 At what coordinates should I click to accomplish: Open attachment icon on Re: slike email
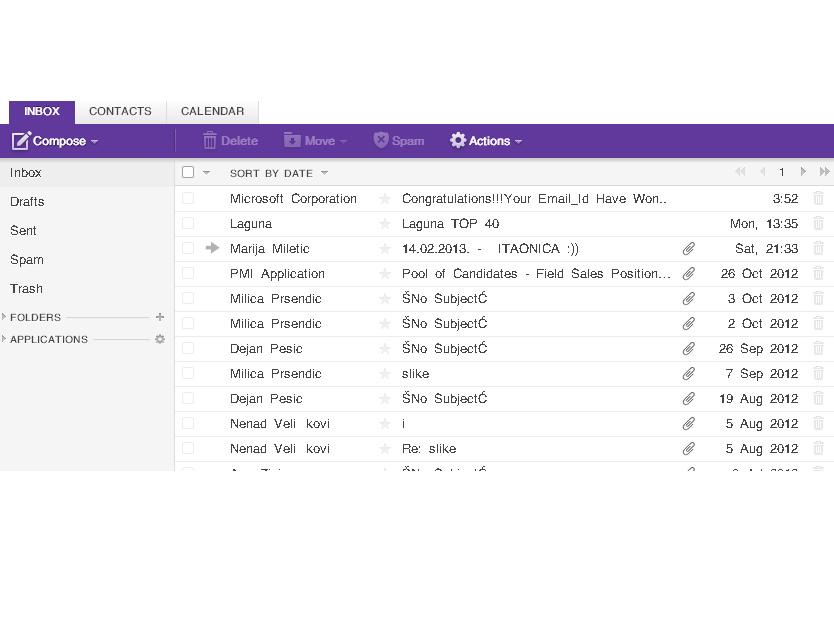tap(688, 448)
